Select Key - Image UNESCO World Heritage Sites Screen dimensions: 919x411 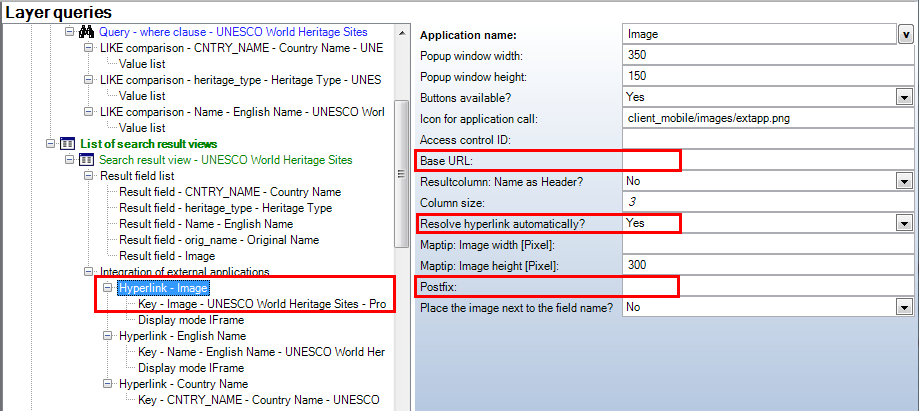tap(262, 304)
